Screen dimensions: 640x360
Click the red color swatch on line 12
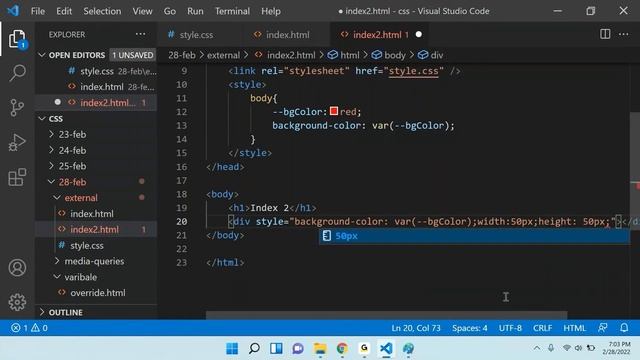click(x=334, y=111)
